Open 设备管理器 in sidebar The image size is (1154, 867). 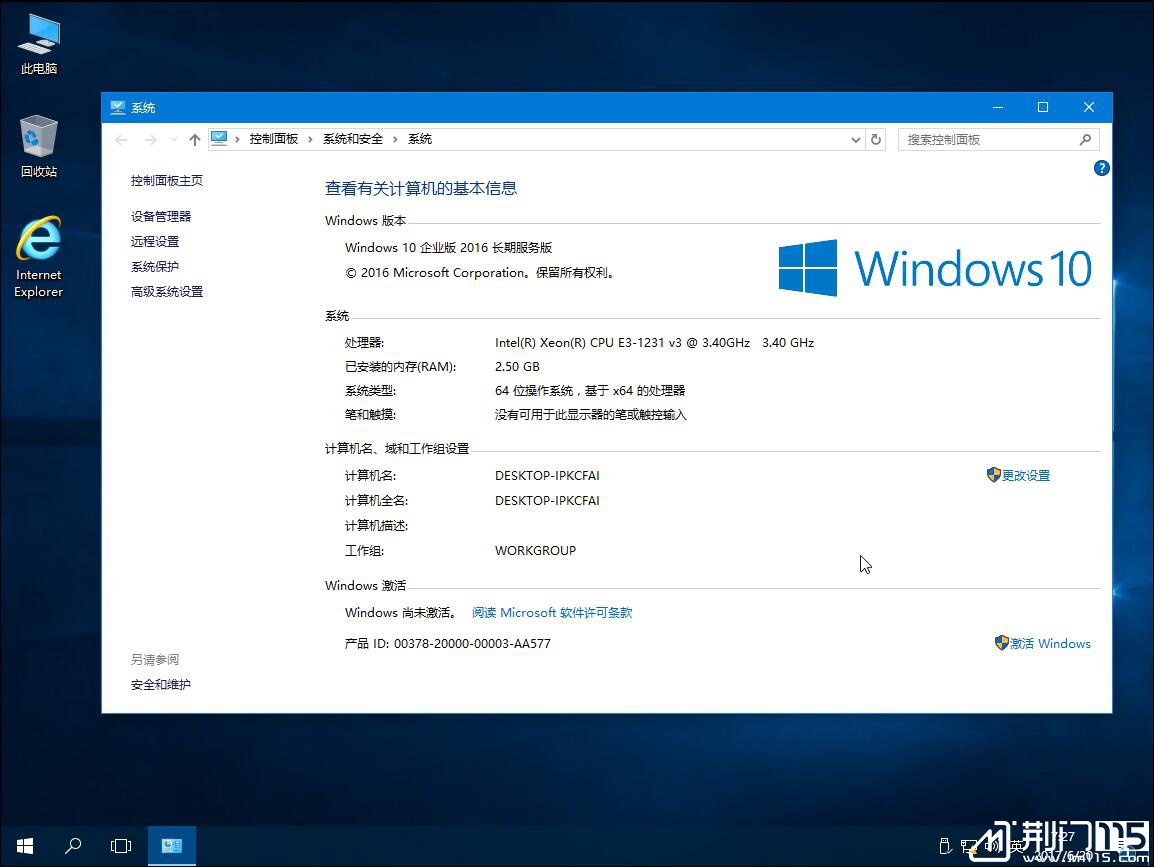click(x=160, y=216)
